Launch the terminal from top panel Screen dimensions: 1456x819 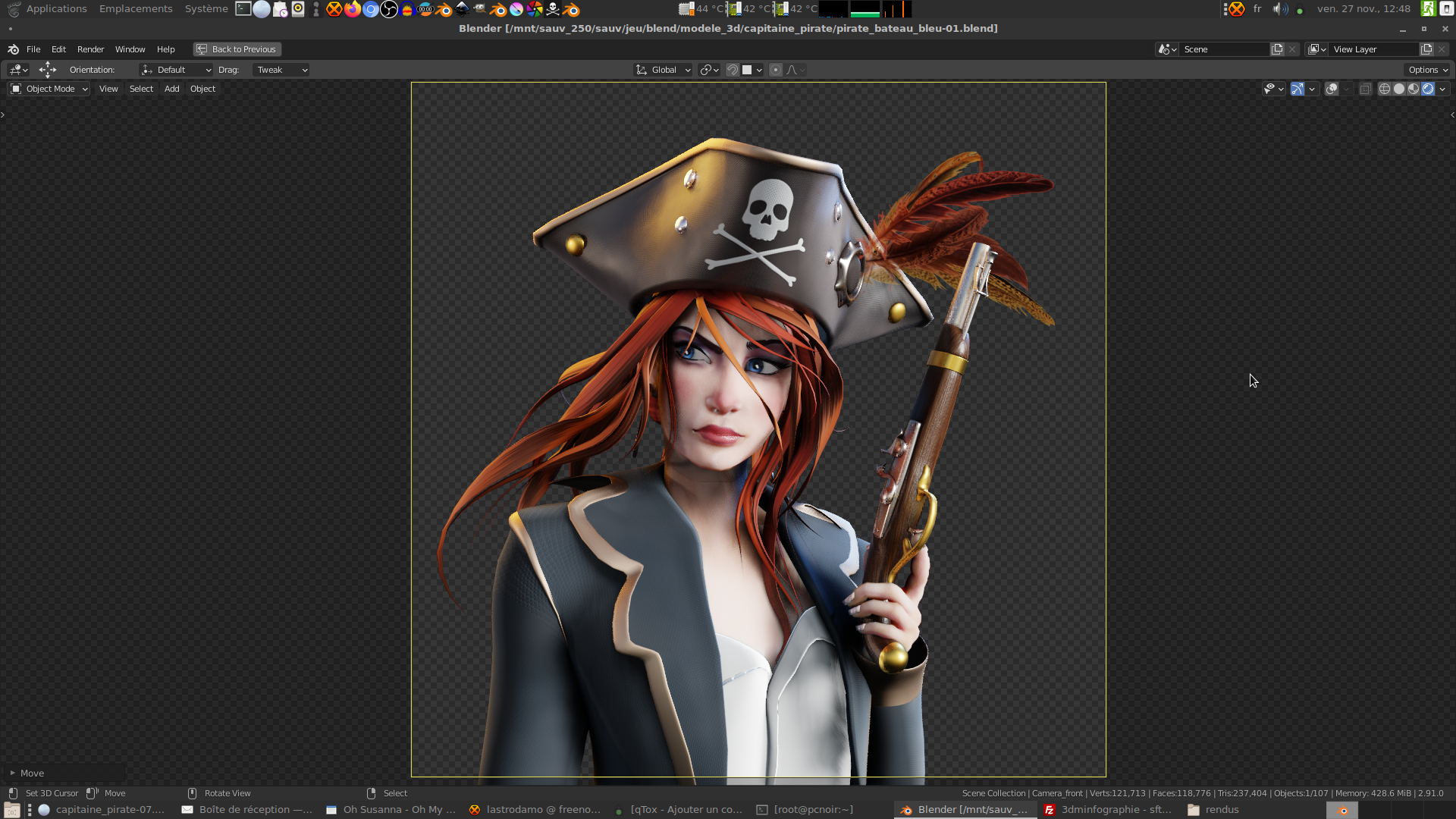pos(243,9)
